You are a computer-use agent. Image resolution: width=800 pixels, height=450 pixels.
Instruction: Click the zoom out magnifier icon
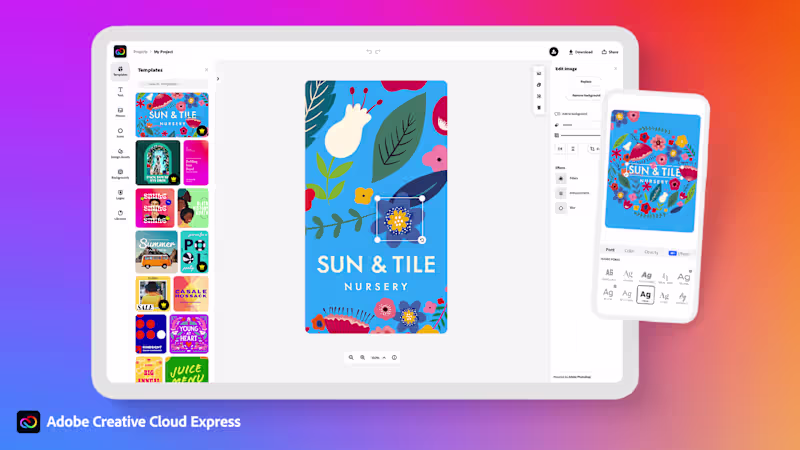pos(351,358)
